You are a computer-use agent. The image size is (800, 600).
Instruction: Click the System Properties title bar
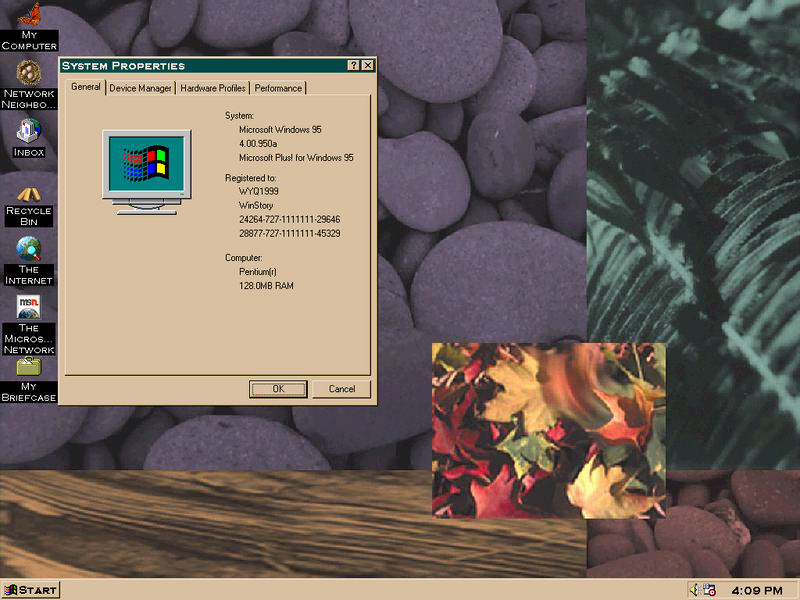(200, 66)
